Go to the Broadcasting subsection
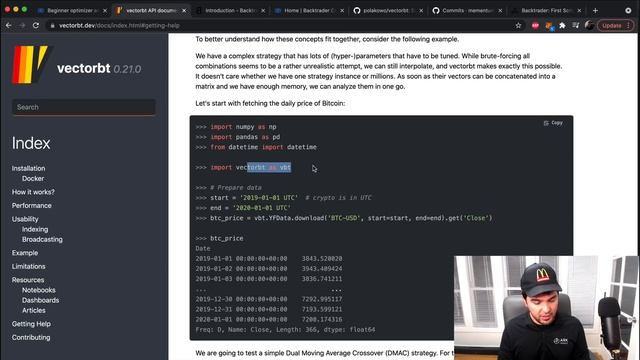This screenshot has height=360, width=640. 42,239
